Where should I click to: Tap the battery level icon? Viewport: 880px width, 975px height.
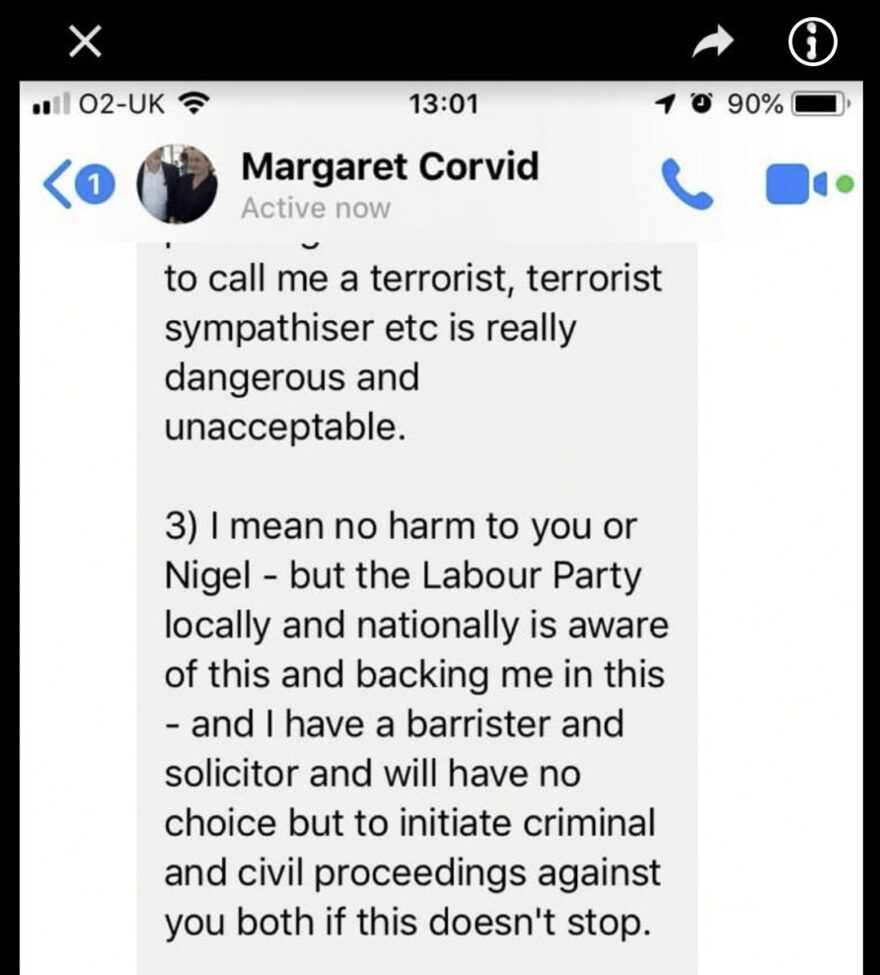819,104
